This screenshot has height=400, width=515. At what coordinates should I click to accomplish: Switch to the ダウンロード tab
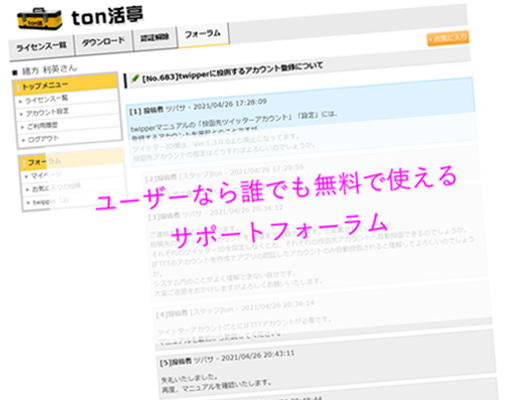(103, 42)
